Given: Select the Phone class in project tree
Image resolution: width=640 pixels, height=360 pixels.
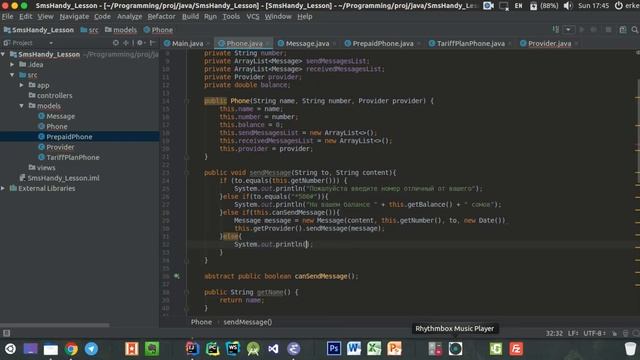Looking at the screenshot, I should (x=56, y=127).
